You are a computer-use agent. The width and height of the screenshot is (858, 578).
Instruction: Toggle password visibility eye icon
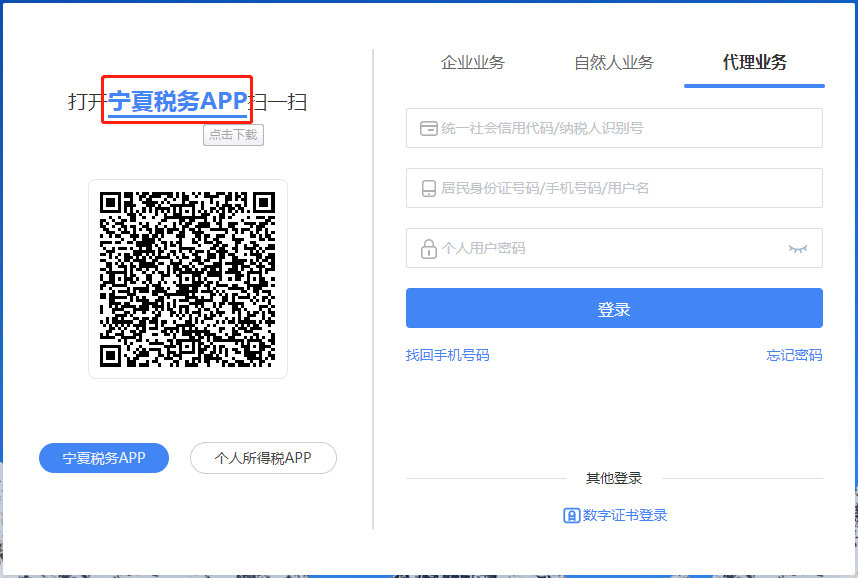pyautogui.click(x=798, y=248)
